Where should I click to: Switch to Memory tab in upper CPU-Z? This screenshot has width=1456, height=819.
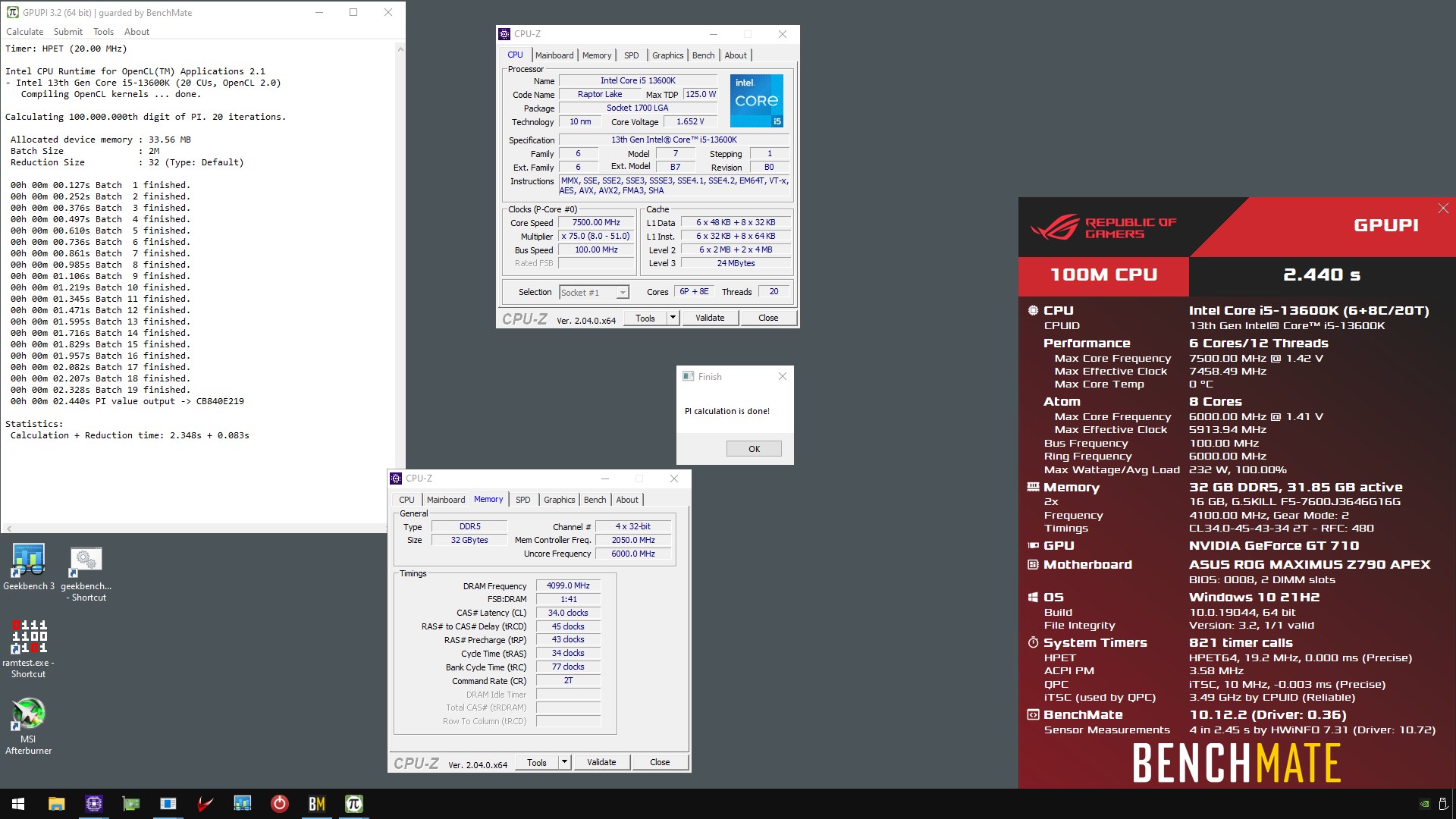pos(597,55)
